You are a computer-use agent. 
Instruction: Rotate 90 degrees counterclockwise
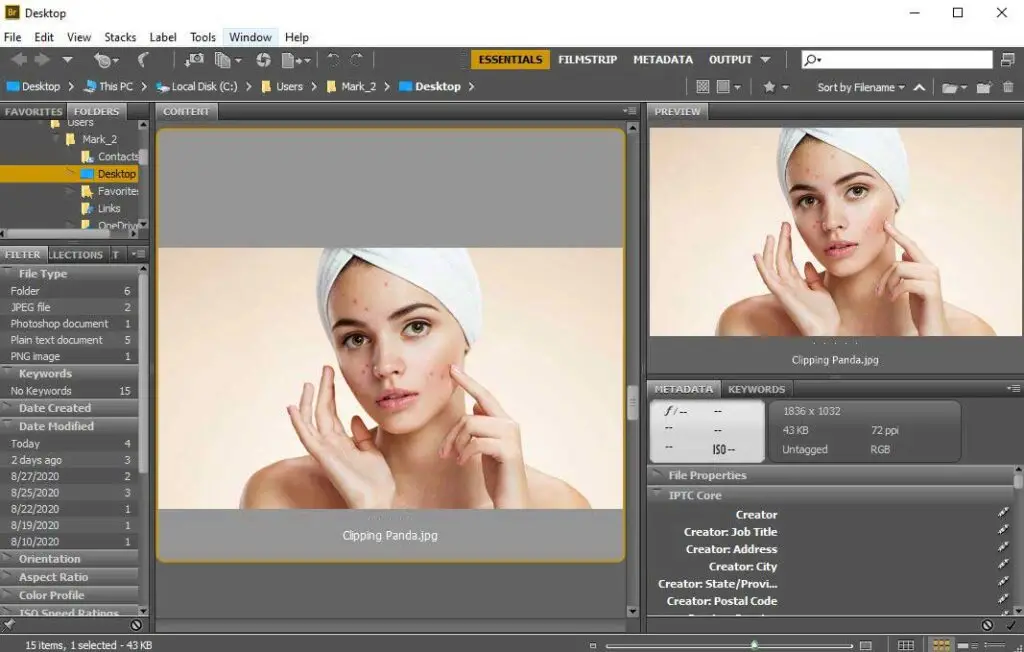333,60
